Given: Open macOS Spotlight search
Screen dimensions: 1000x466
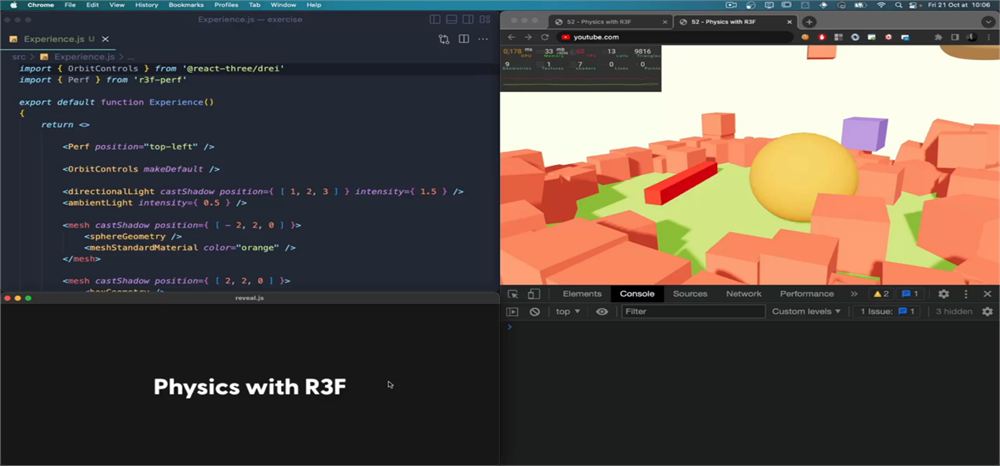Looking at the screenshot, I should tap(898, 5).
